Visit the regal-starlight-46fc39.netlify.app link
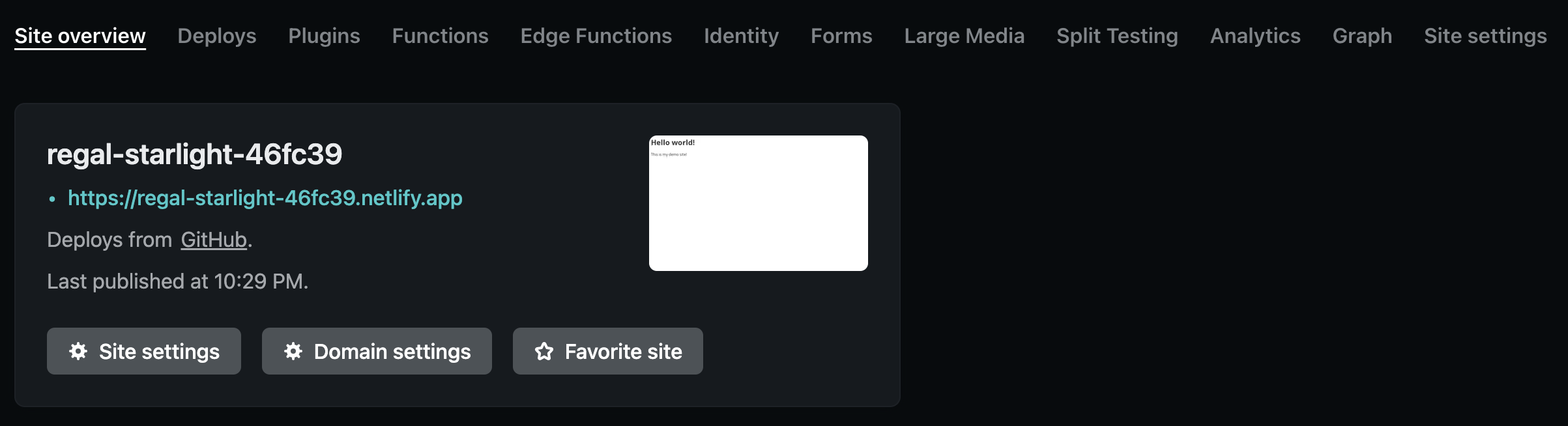This screenshot has height=426, width=1568. [265, 199]
